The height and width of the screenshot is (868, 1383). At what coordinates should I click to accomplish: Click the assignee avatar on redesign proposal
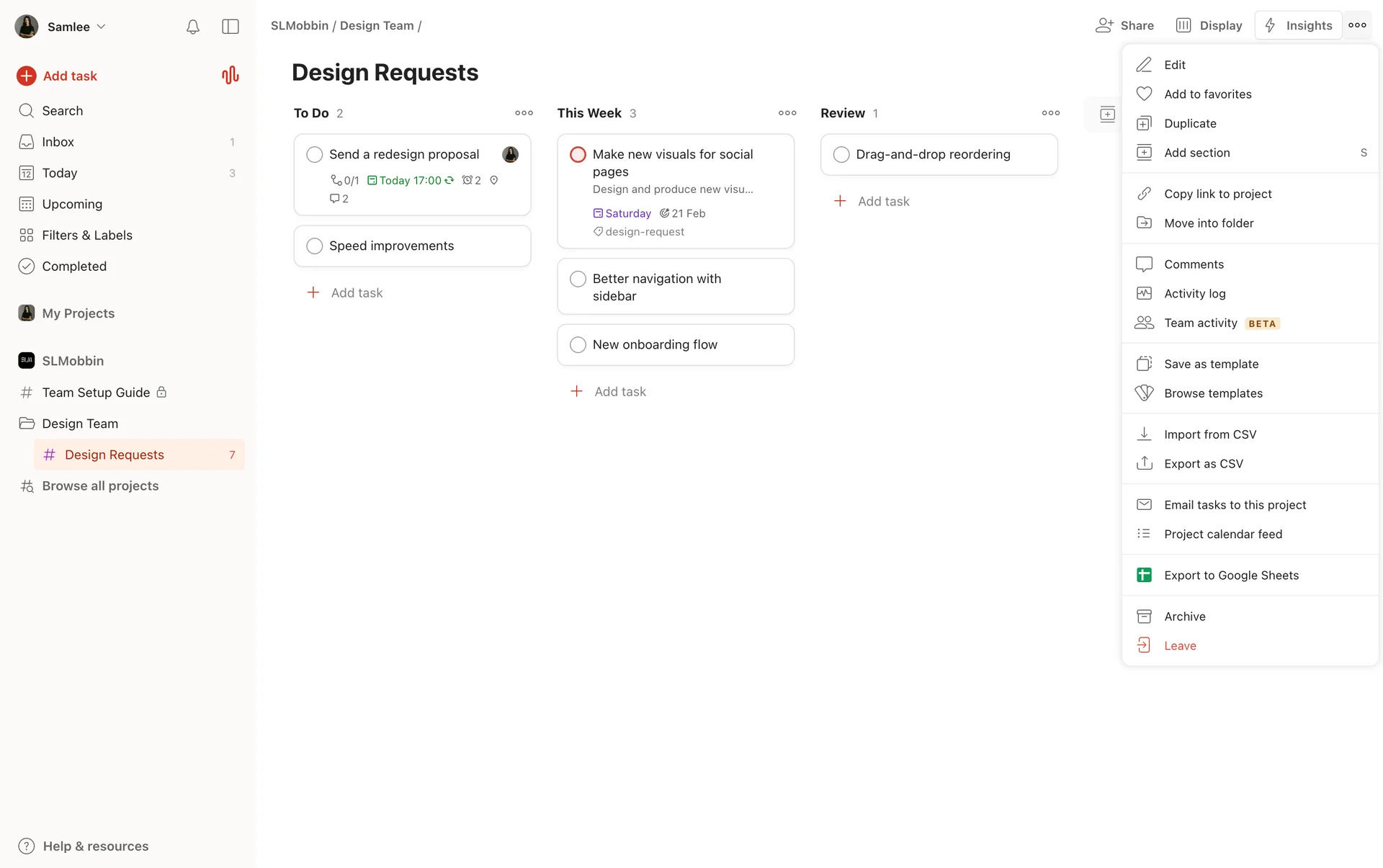(510, 154)
